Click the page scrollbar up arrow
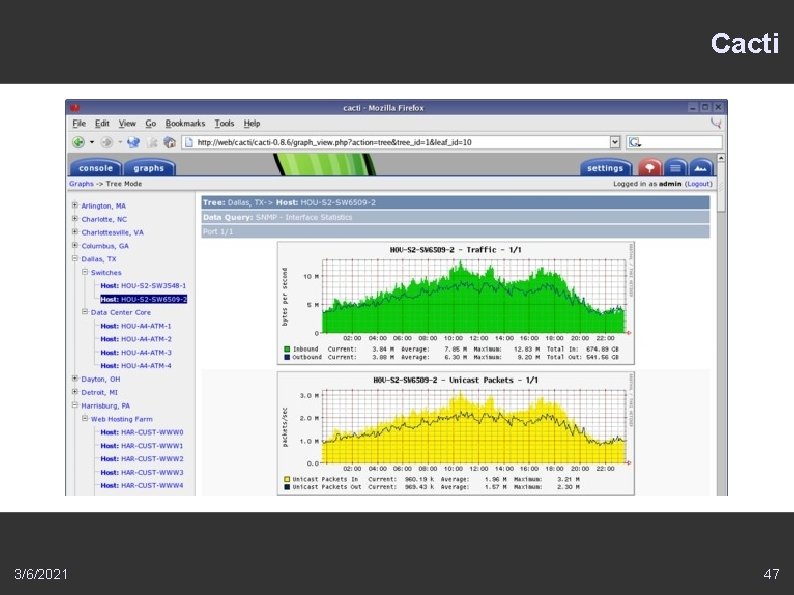Screen dimensions: 794x595 point(721,158)
